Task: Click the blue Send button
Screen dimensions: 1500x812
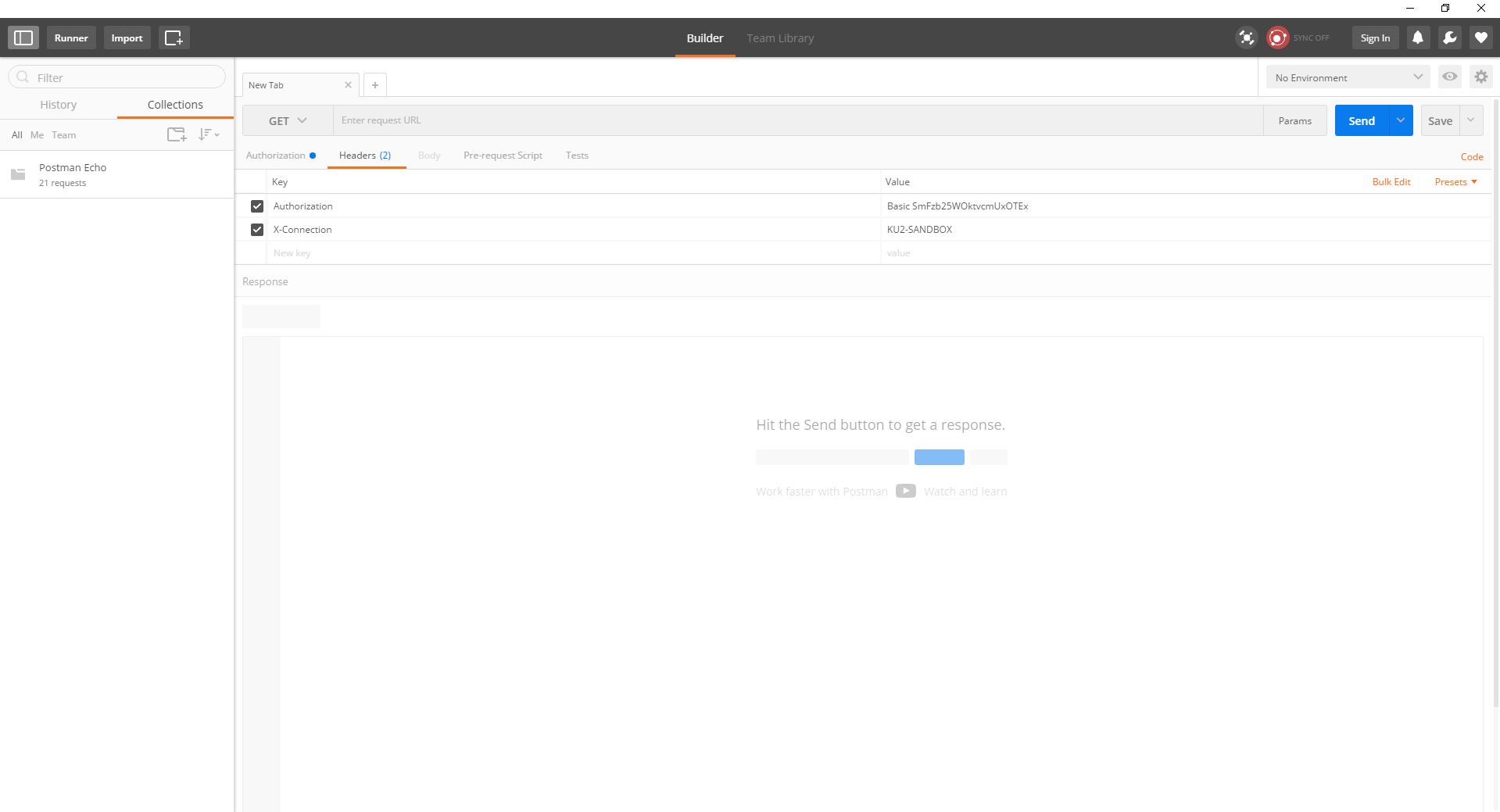Action: [1361, 120]
